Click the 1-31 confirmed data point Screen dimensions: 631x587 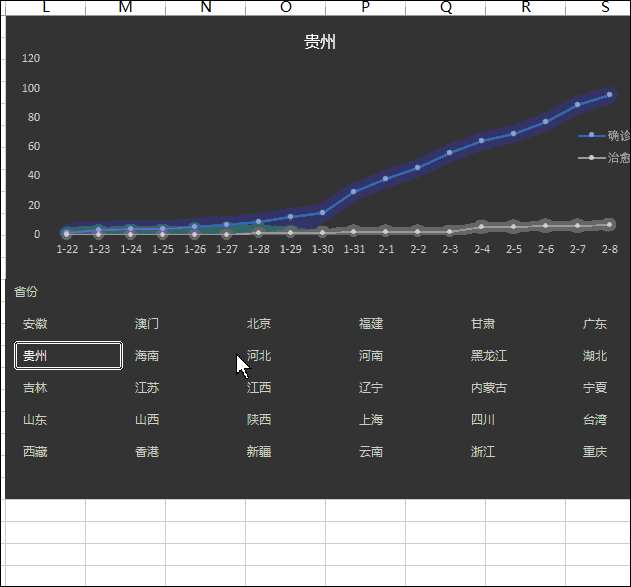pos(354,192)
